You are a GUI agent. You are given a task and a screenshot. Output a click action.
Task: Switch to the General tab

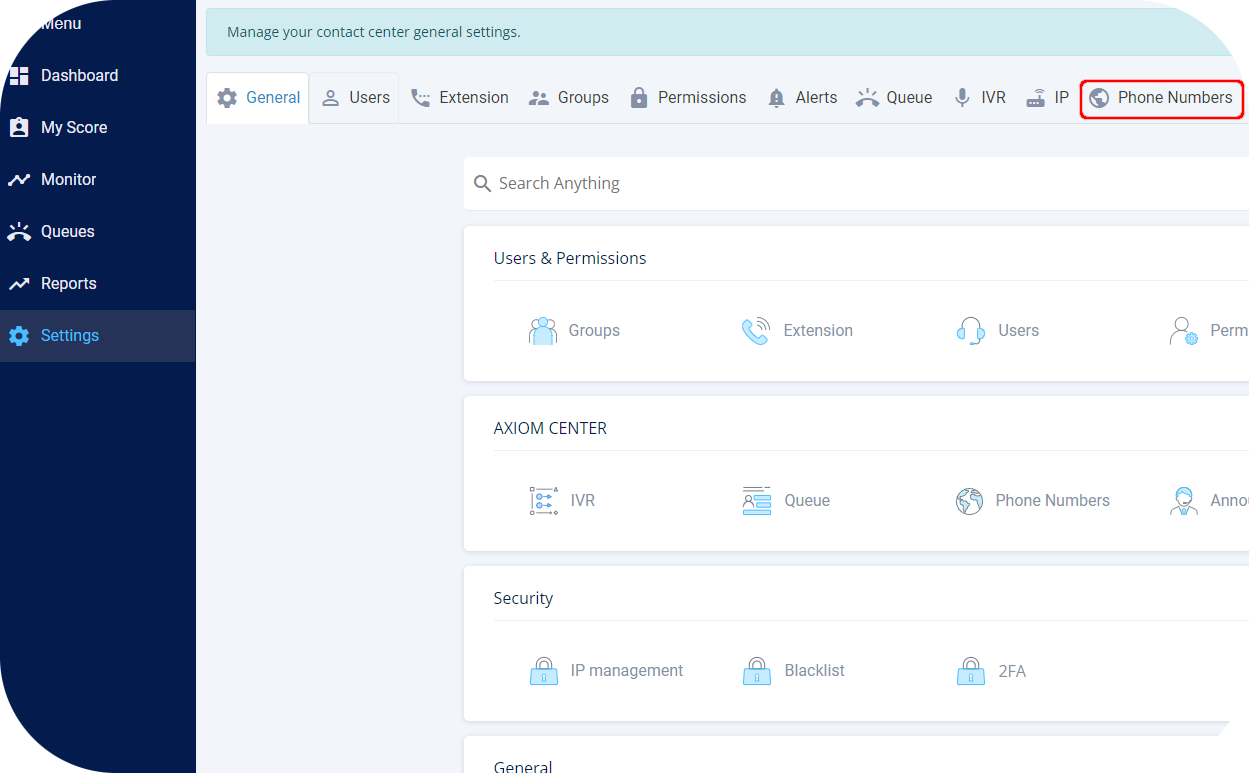pos(258,98)
